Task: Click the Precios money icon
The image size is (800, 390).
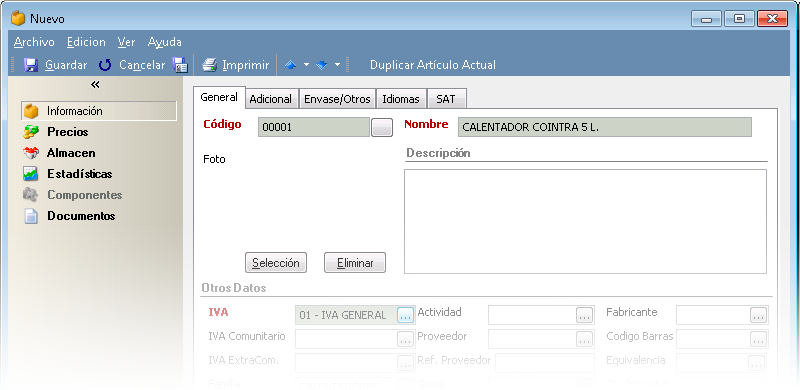Action: (x=31, y=132)
